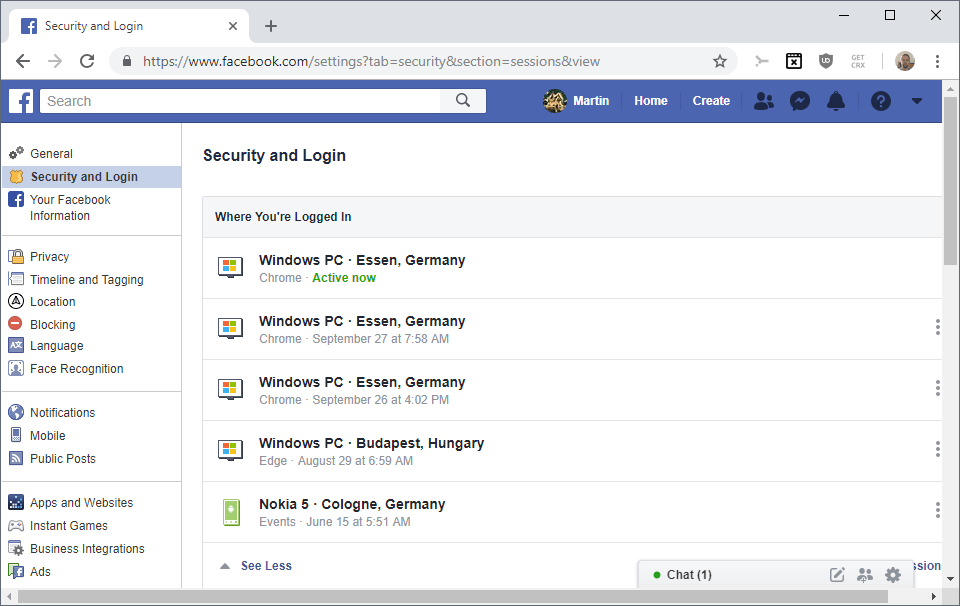Open options for Budapest, Hungary Edge session
The width and height of the screenshot is (960, 606).
pyautogui.click(x=937, y=449)
